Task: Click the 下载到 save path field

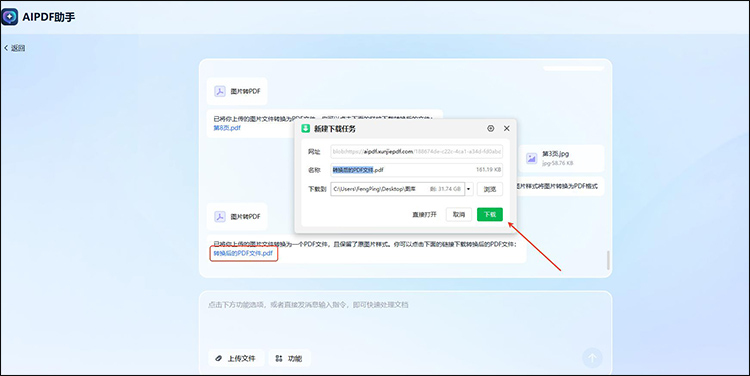Action: click(397, 189)
